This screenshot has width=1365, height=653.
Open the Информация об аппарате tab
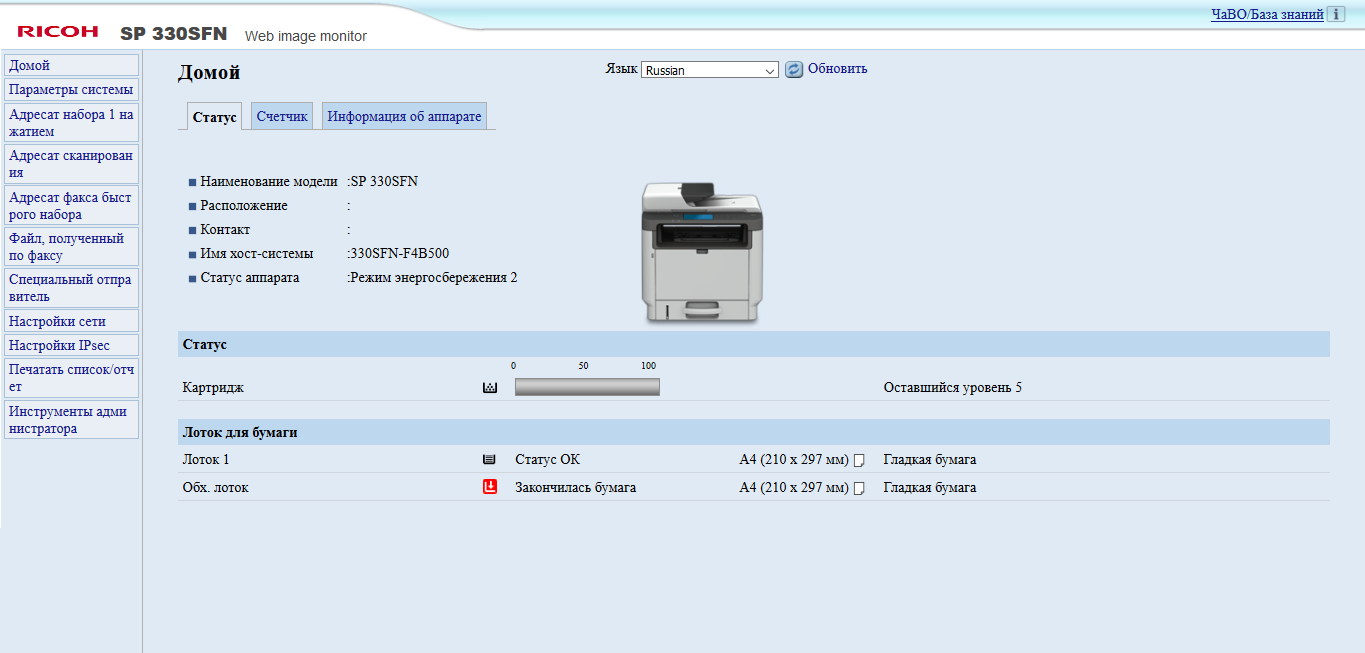tap(404, 117)
